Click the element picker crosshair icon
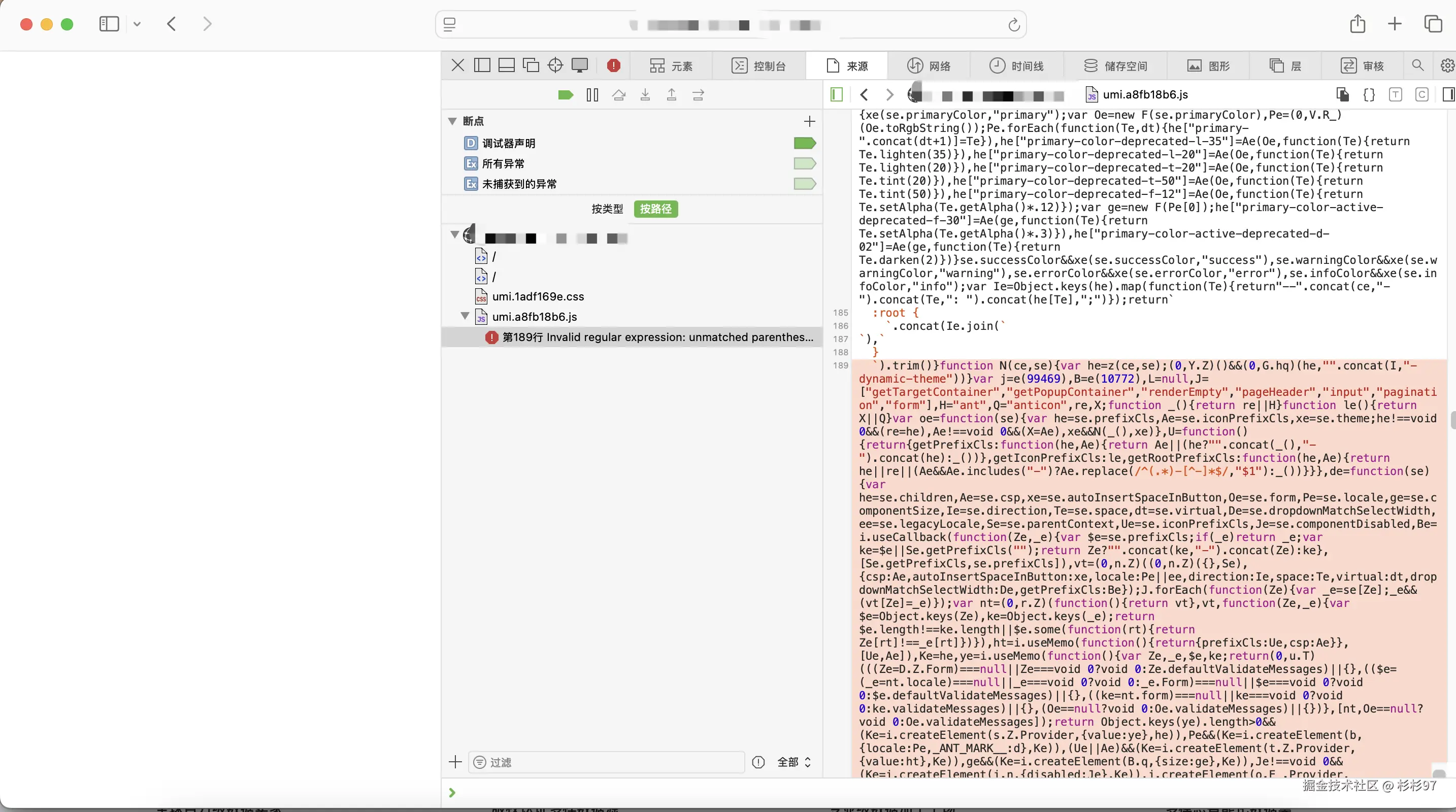The width and height of the screenshot is (1456, 812). coord(555,65)
